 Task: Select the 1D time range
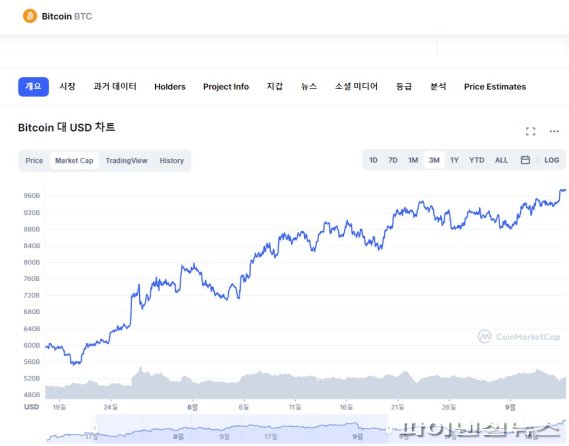pyautogui.click(x=373, y=160)
